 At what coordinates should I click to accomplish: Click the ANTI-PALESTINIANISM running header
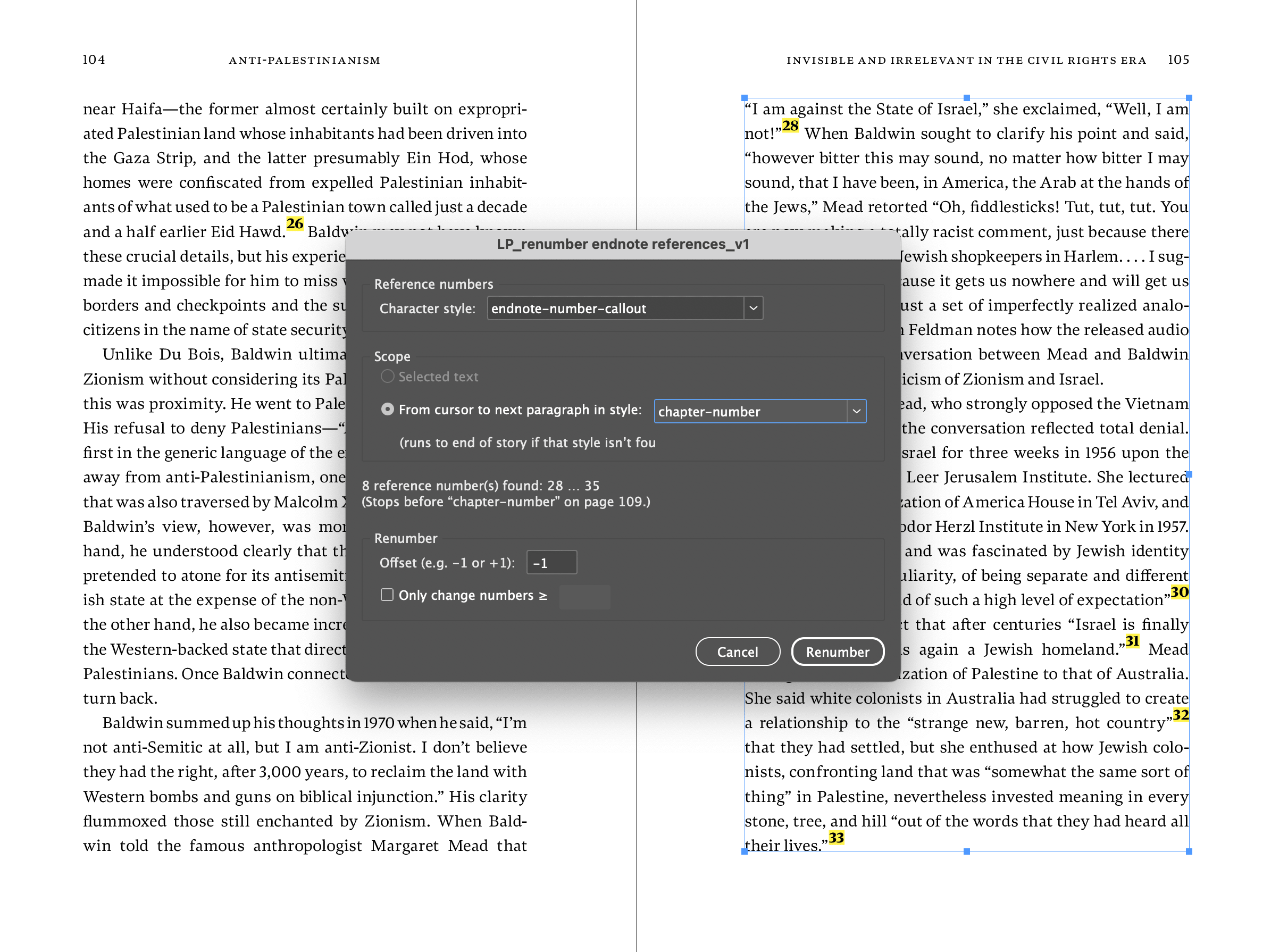[305, 60]
